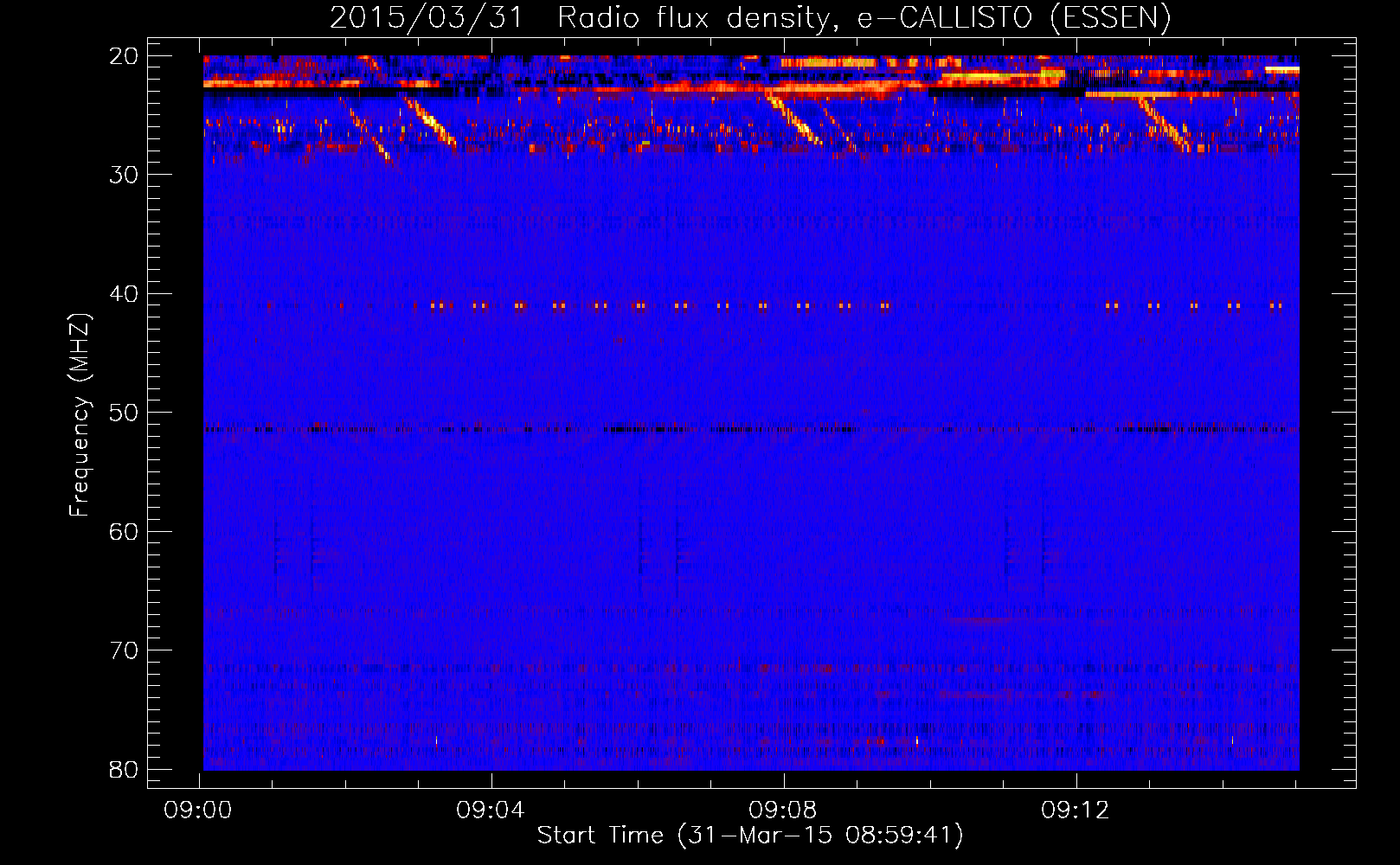The image size is (1400, 865).
Task: Click the plot title "Radio flux density, e-CALLISTO (ESSEN)"
Action: click(864, 17)
